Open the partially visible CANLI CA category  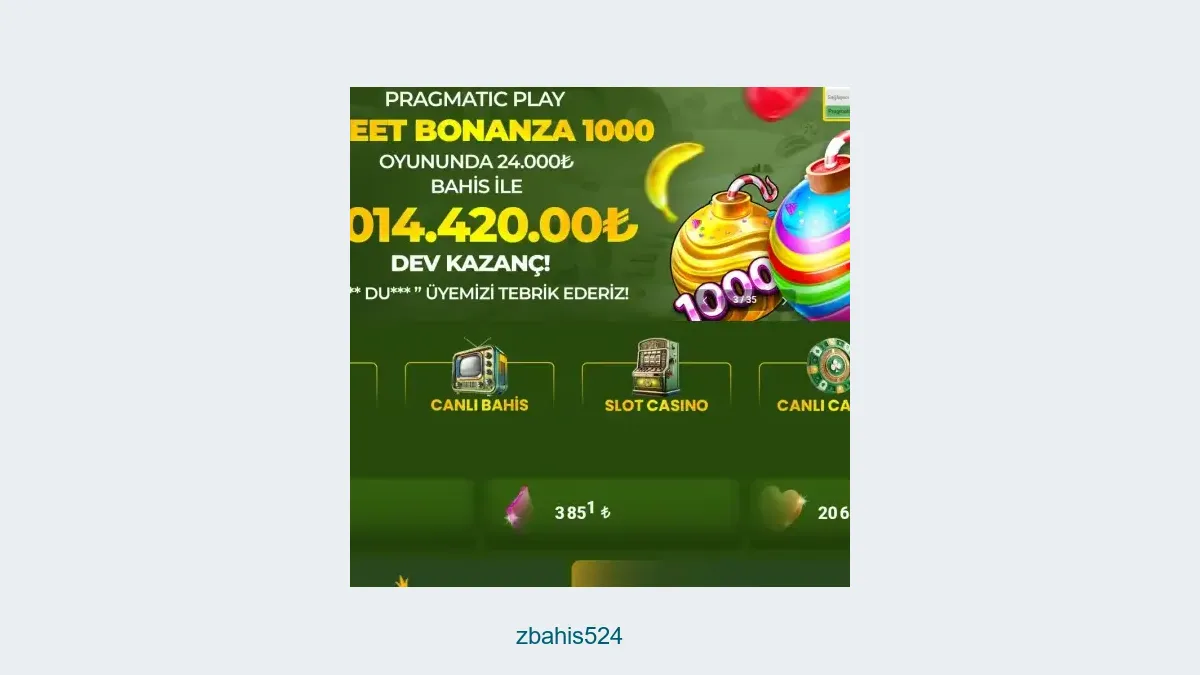point(813,405)
